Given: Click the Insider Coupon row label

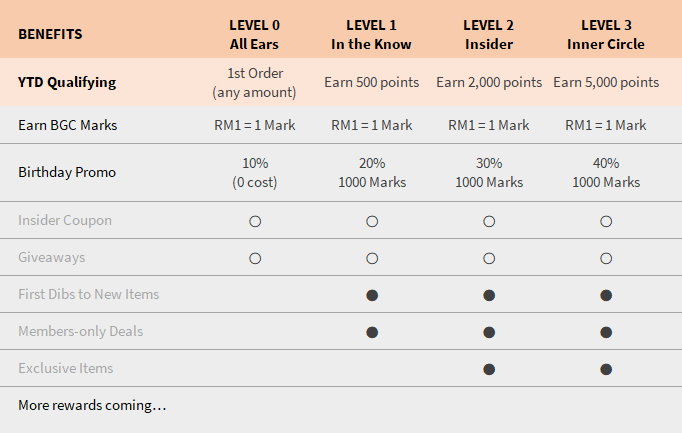Looking at the screenshot, I should [65, 220].
